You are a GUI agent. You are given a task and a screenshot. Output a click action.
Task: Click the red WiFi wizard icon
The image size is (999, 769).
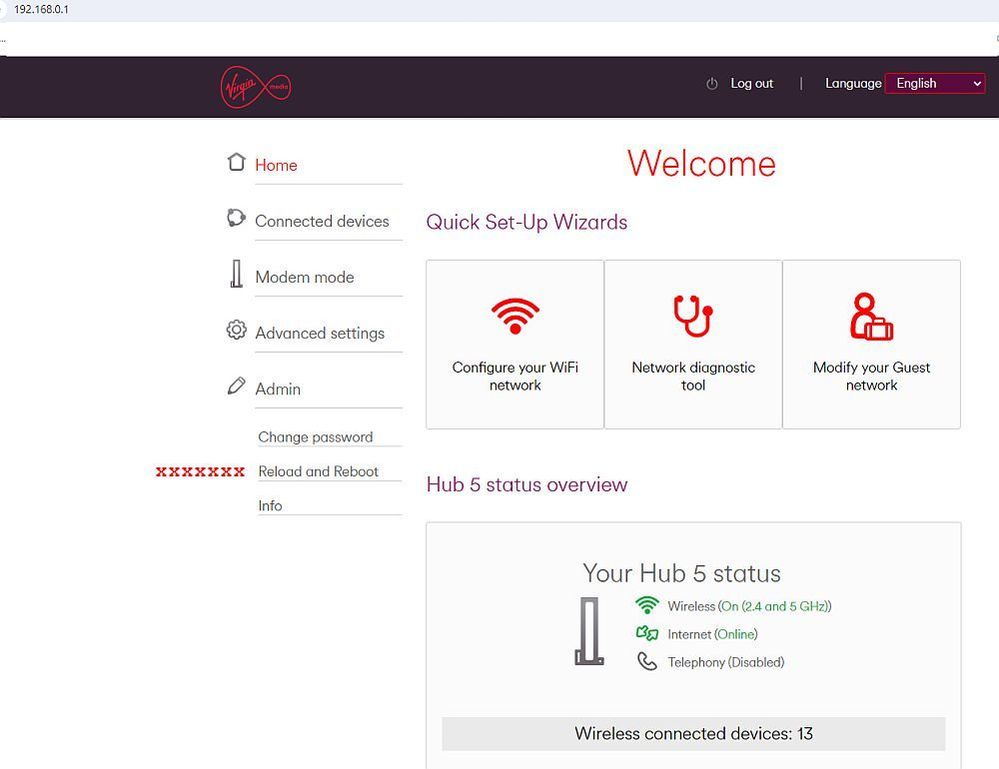pyautogui.click(x=515, y=316)
